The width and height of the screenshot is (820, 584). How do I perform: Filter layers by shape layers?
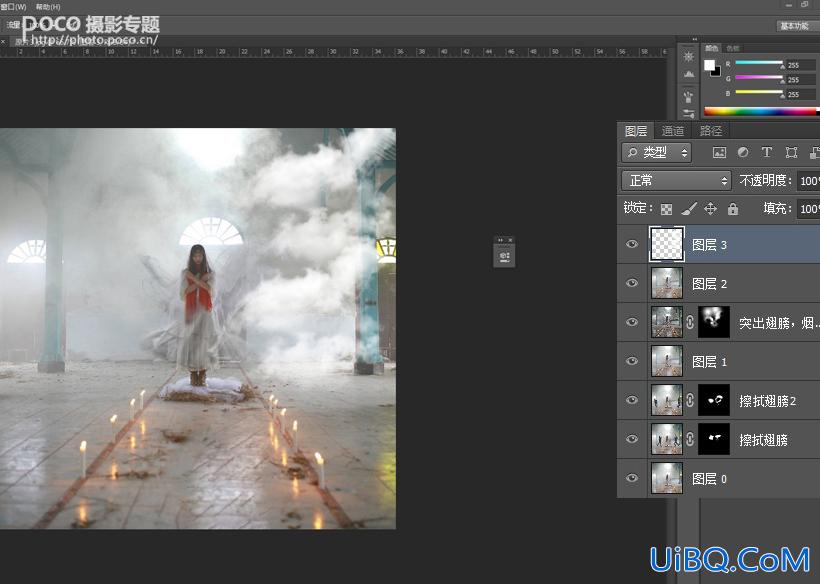click(791, 152)
